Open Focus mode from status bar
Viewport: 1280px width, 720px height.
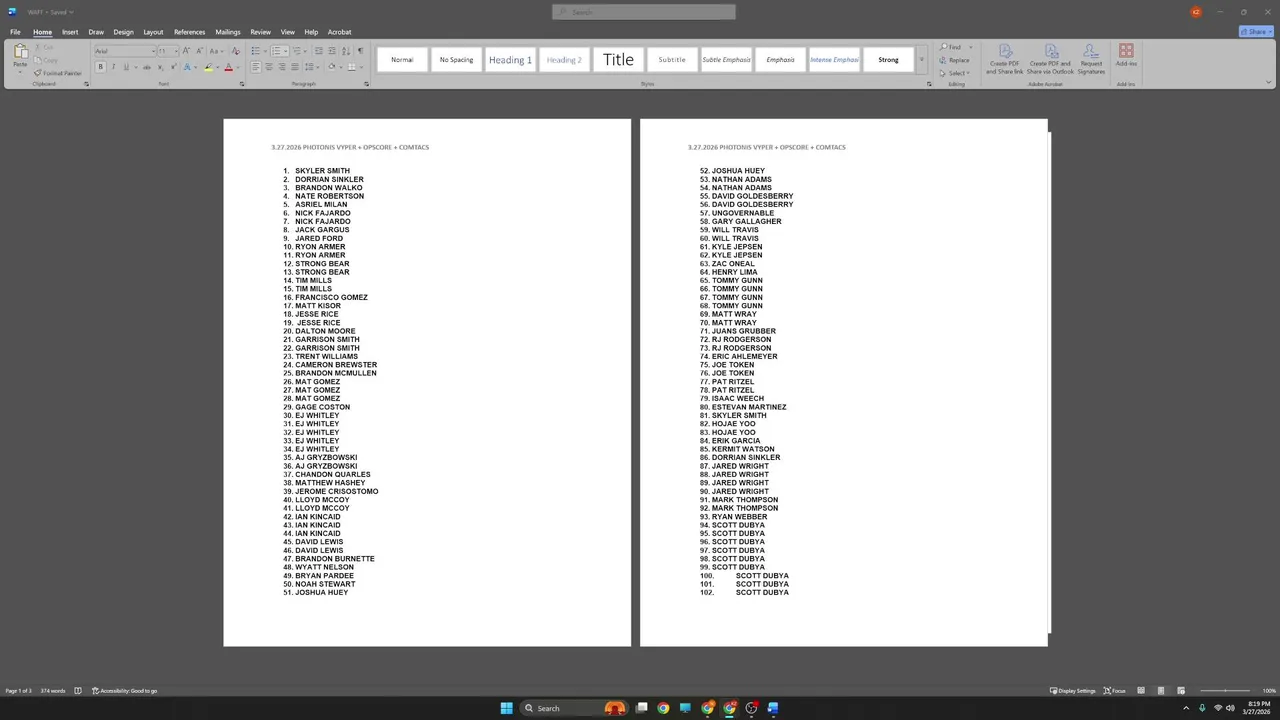[x=1114, y=691]
